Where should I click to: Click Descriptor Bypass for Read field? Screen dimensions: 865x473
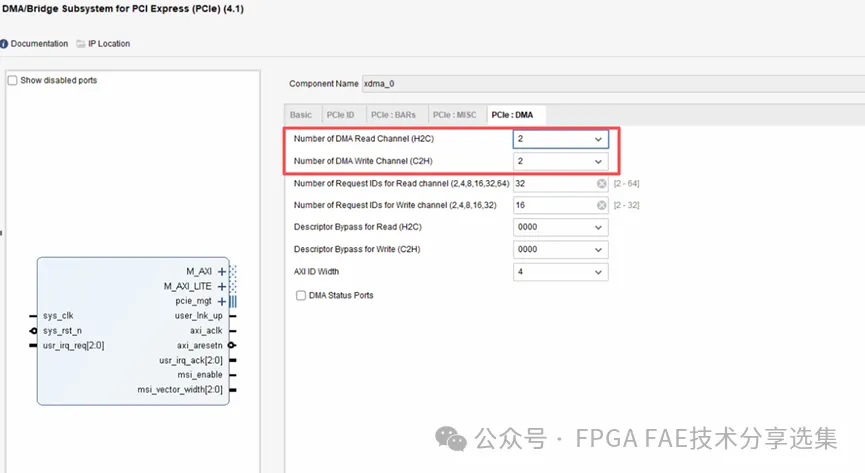click(559, 227)
